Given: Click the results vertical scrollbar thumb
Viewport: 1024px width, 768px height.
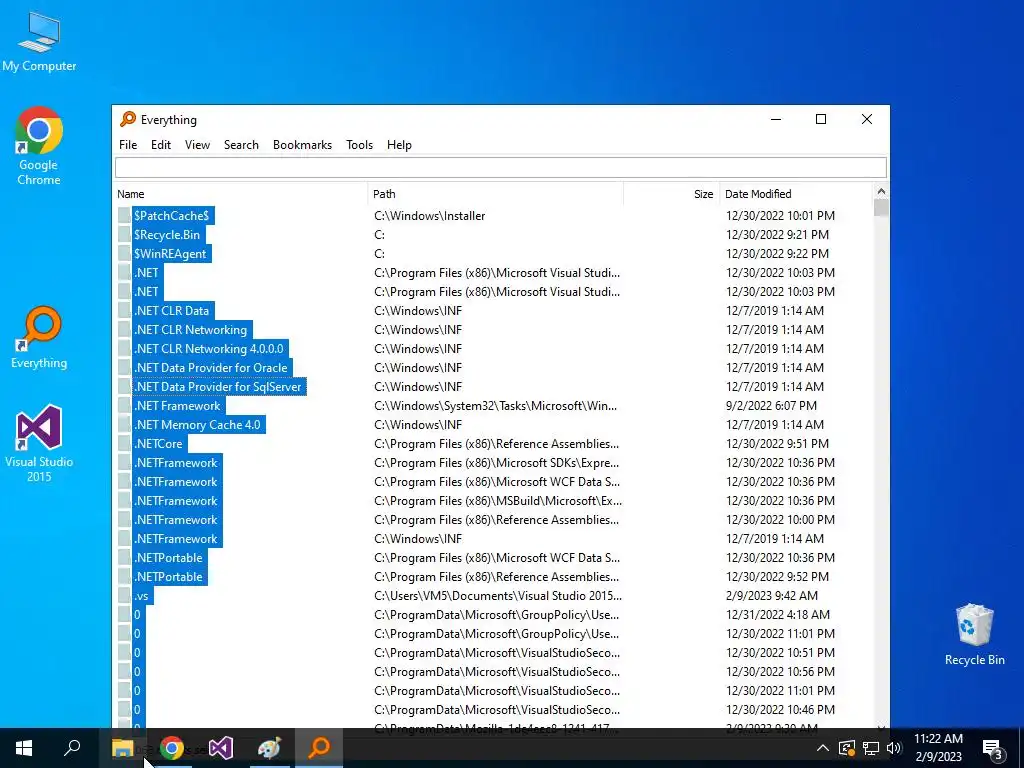Looking at the screenshot, I should pyautogui.click(x=881, y=208).
